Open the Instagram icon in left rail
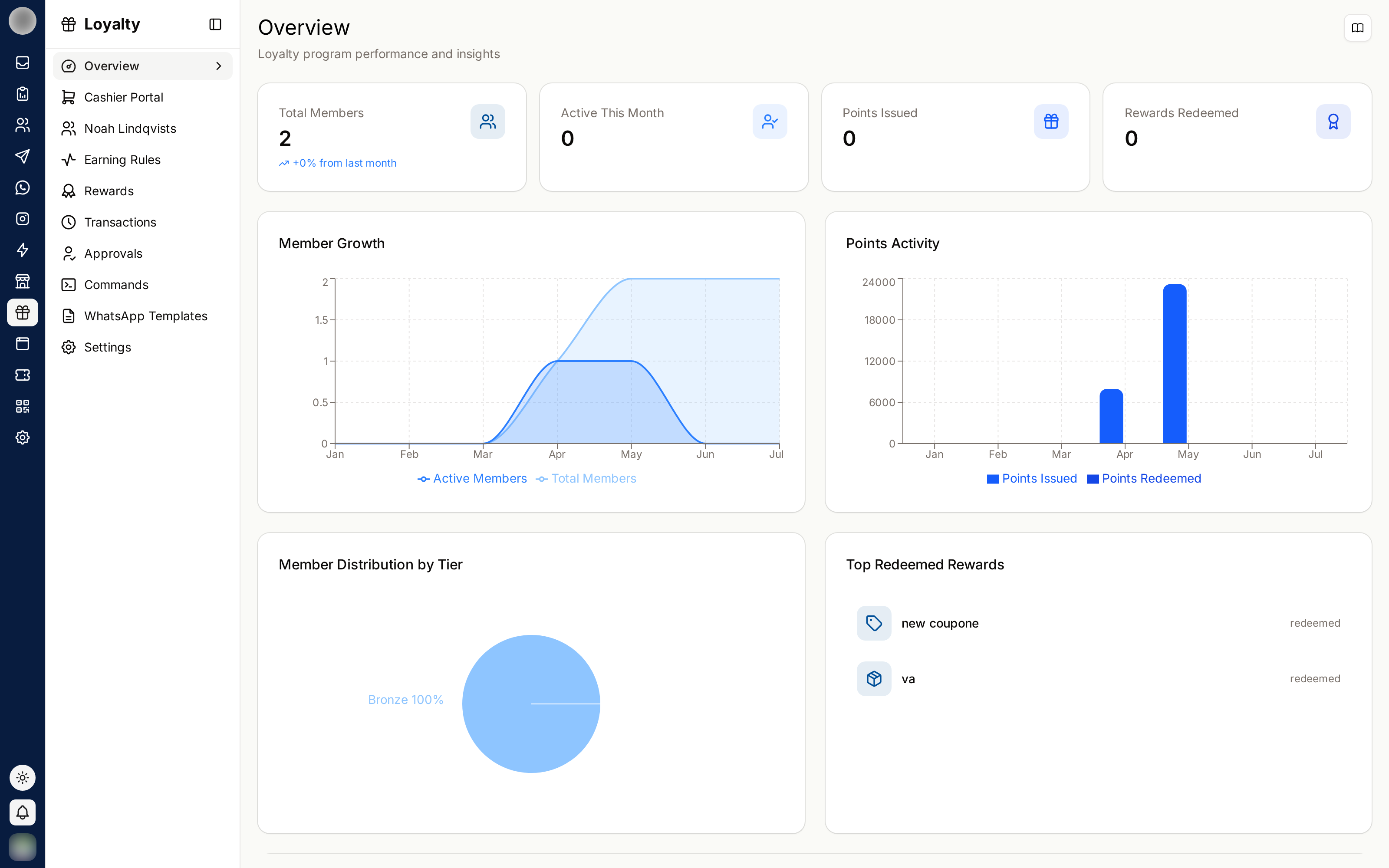Image resolution: width=1389 pixels, height=868 pixels. click(23, 219)
